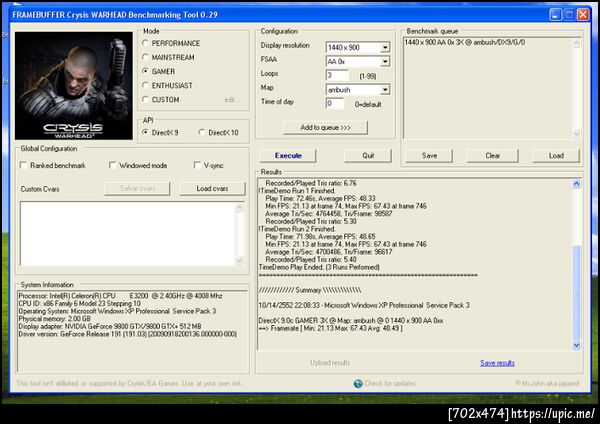Viewport: 600px width, 424px height.
Task: Select the queued 1440 x 900 ambush entry
Action: pos(465,42)
